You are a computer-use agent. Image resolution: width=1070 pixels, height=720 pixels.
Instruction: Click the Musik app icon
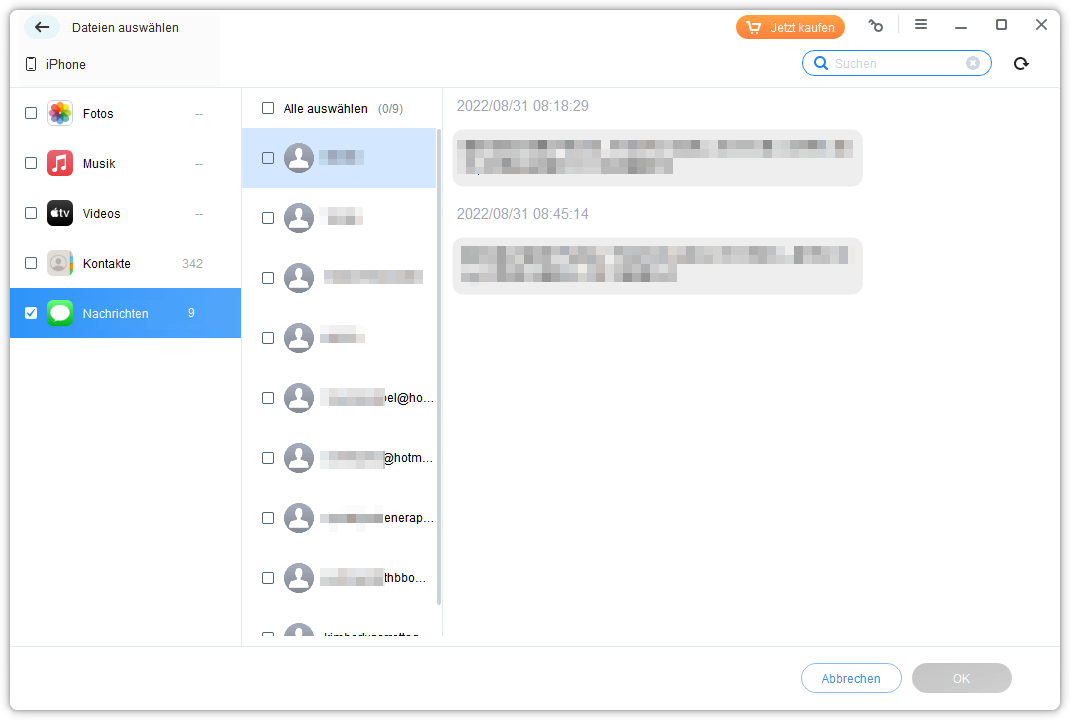[60, 163]
